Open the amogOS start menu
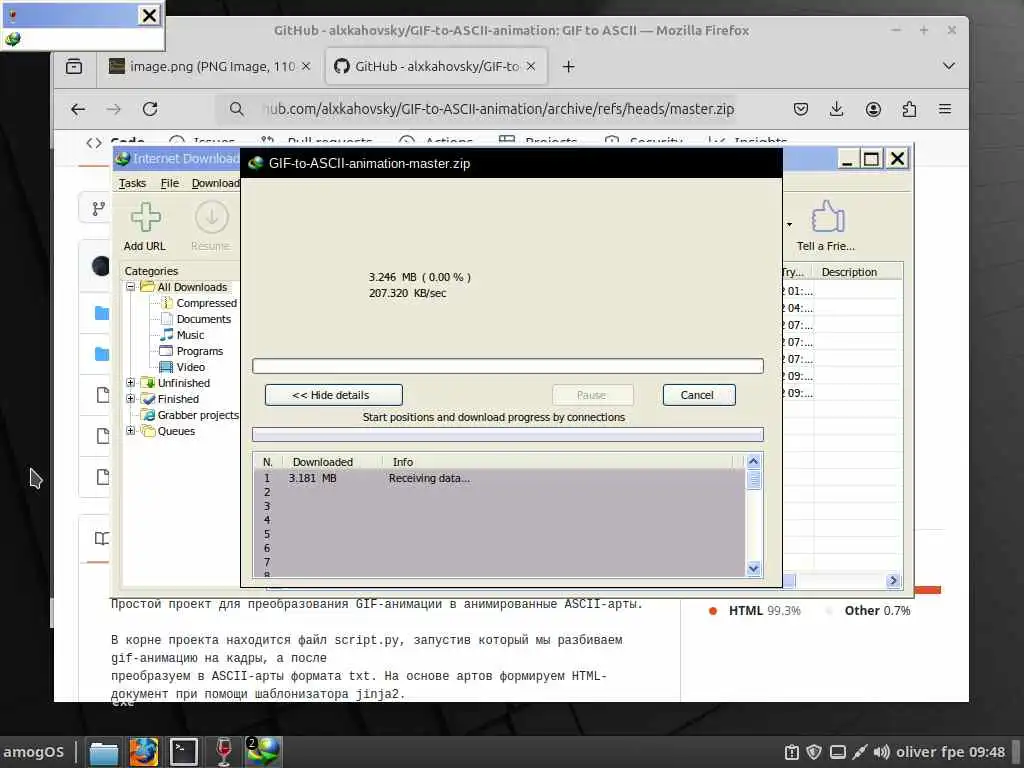Viewport: 1024px width, 768px height. (x=34, y=752)
